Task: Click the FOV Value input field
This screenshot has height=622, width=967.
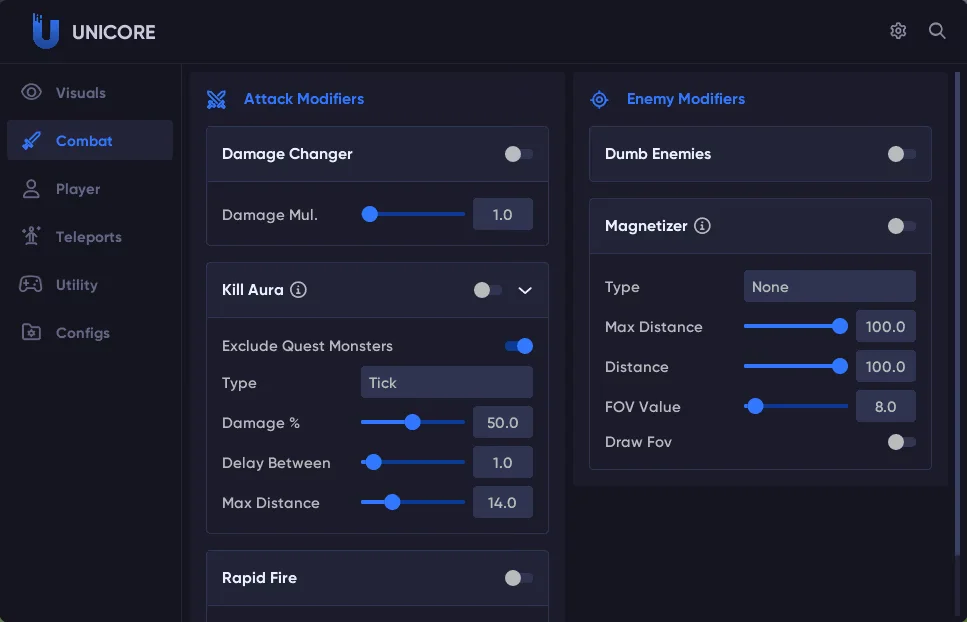Action: [x=885, y=407]
